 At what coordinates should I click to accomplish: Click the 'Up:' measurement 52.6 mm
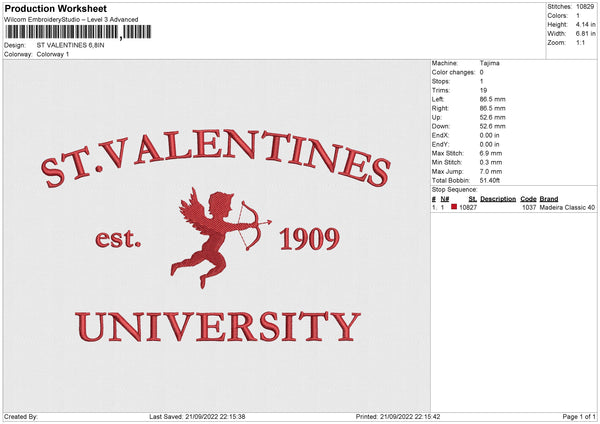pyautogui.click(x=492, y=117)
